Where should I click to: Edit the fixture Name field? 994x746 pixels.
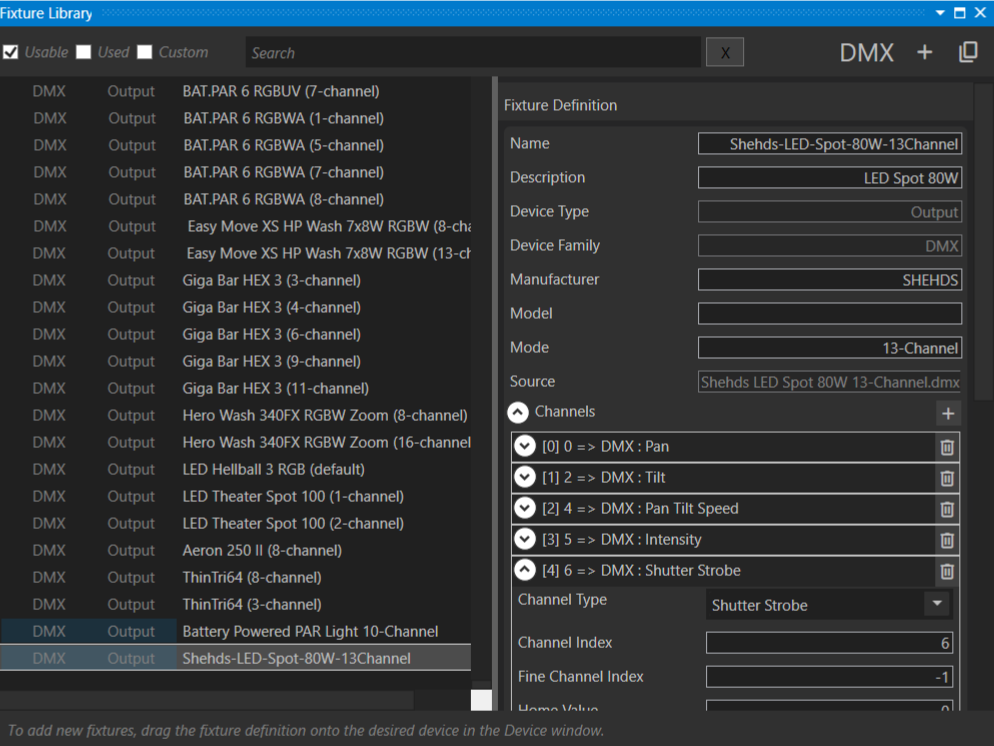tap(830, 144)
